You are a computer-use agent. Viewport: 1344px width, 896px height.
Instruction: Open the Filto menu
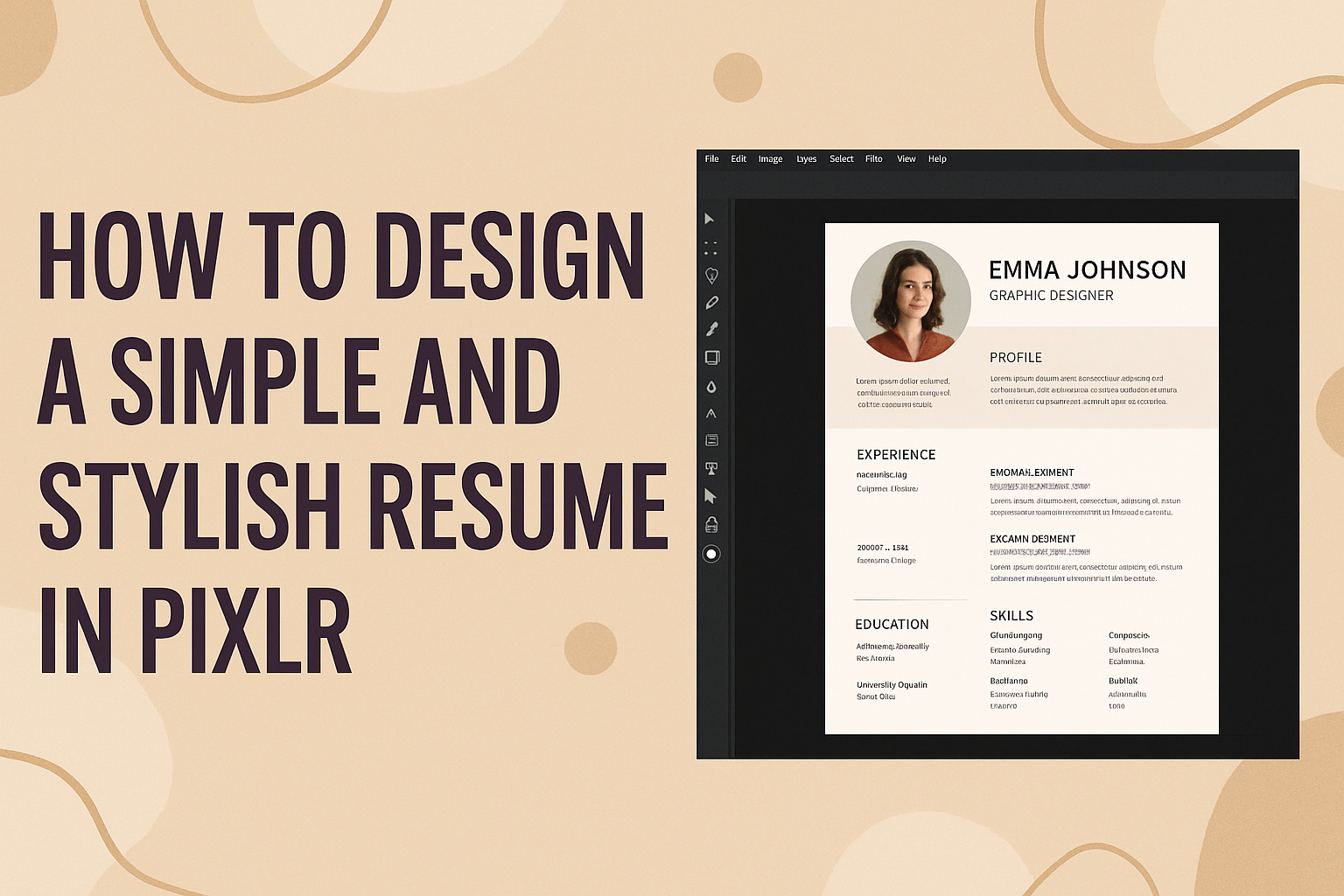[874, 159]
